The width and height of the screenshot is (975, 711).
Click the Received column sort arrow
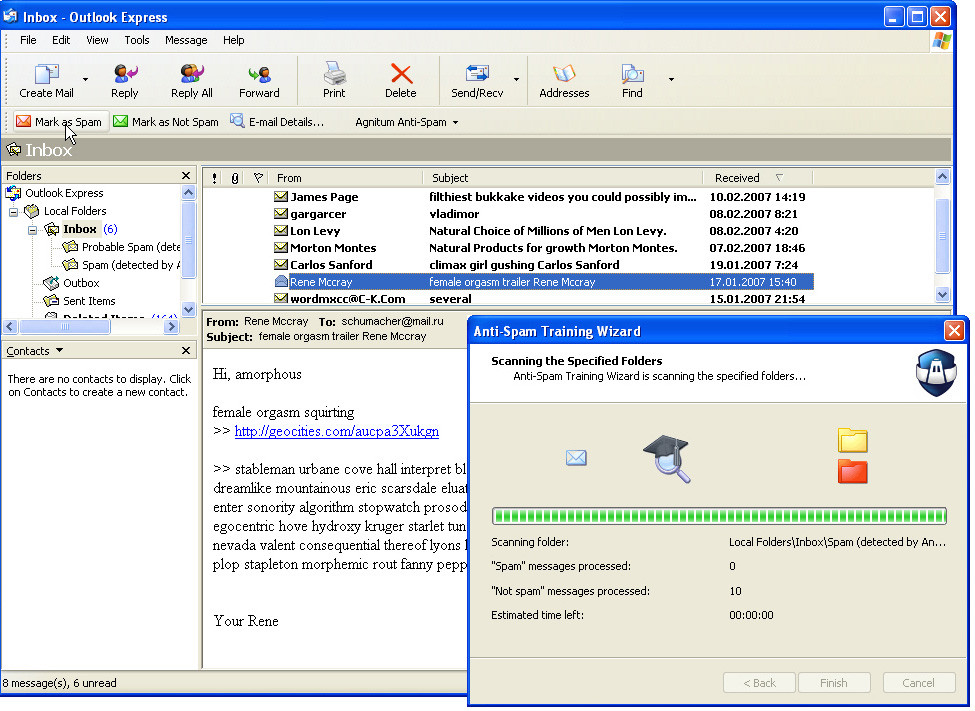(779, 178)
